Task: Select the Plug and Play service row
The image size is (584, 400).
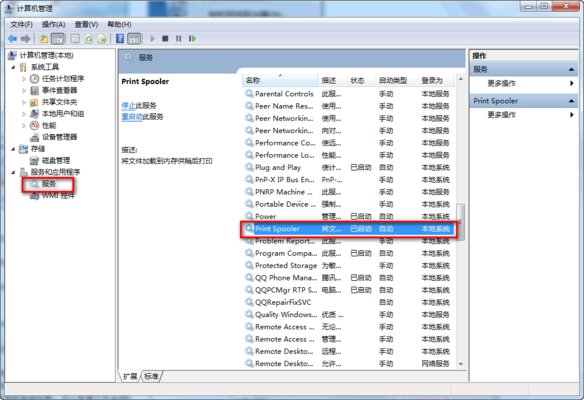Action: click(x=348, y=168)
